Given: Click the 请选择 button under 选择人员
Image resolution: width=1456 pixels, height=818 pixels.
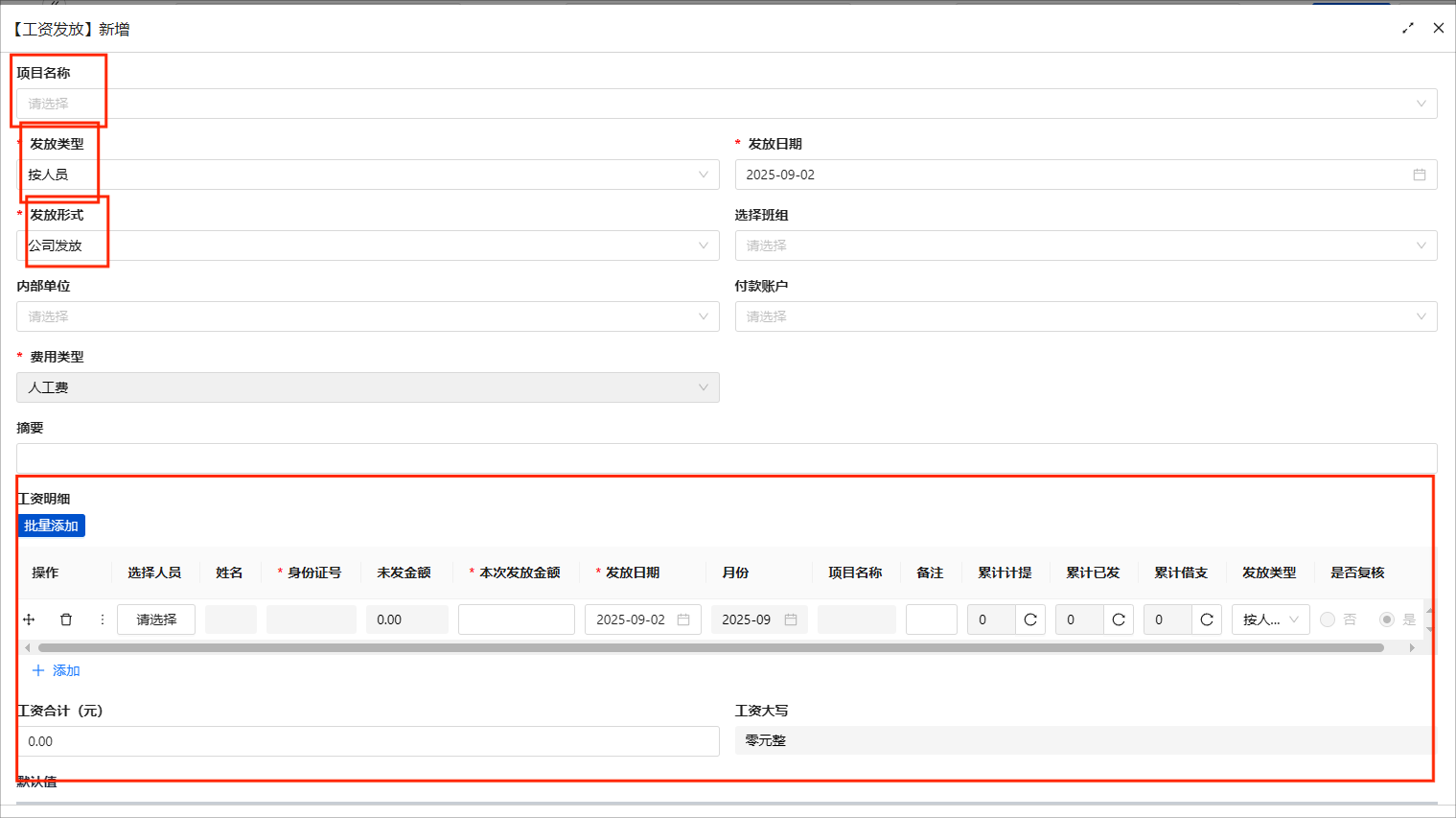Looking at the screenshot, I should click(156, 619).
